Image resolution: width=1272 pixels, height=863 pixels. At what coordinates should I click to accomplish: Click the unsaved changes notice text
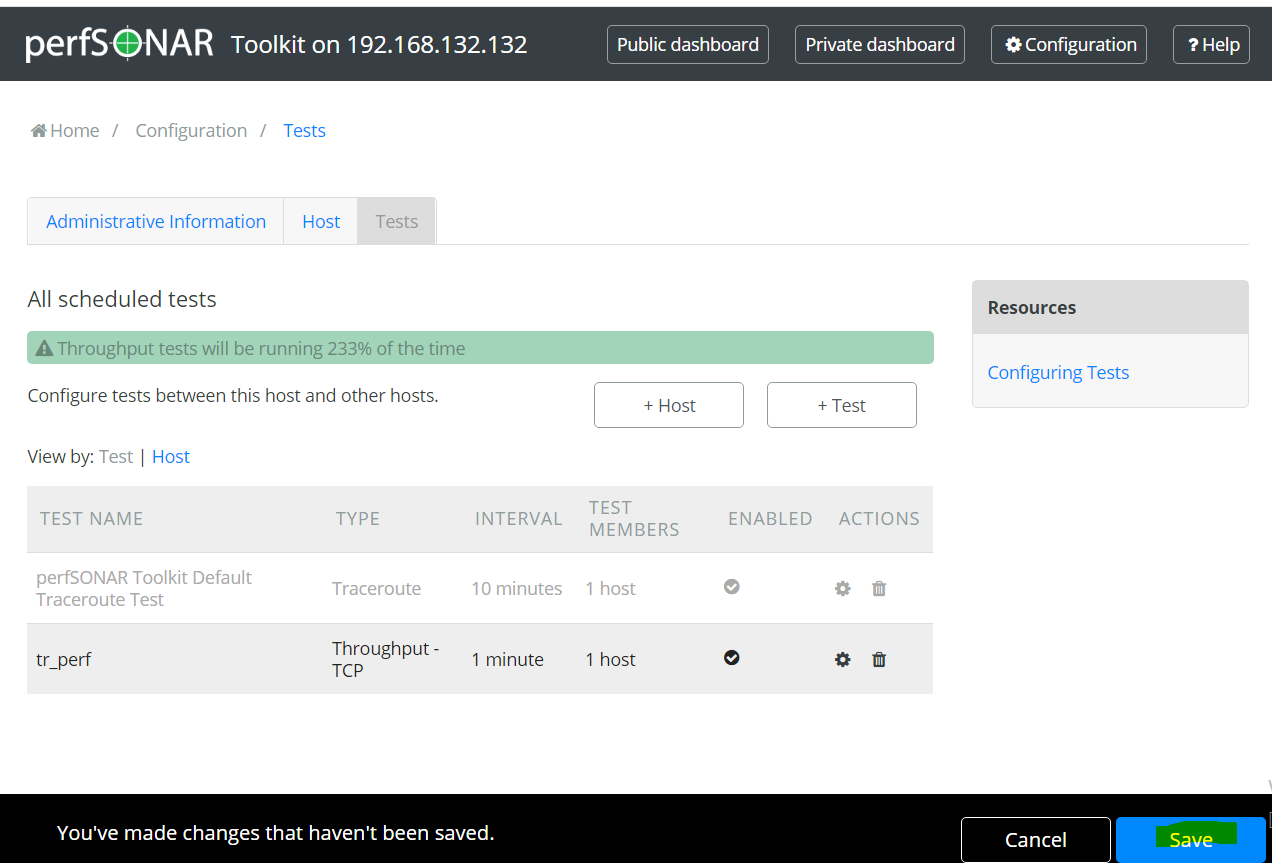(x=276, y=832)
